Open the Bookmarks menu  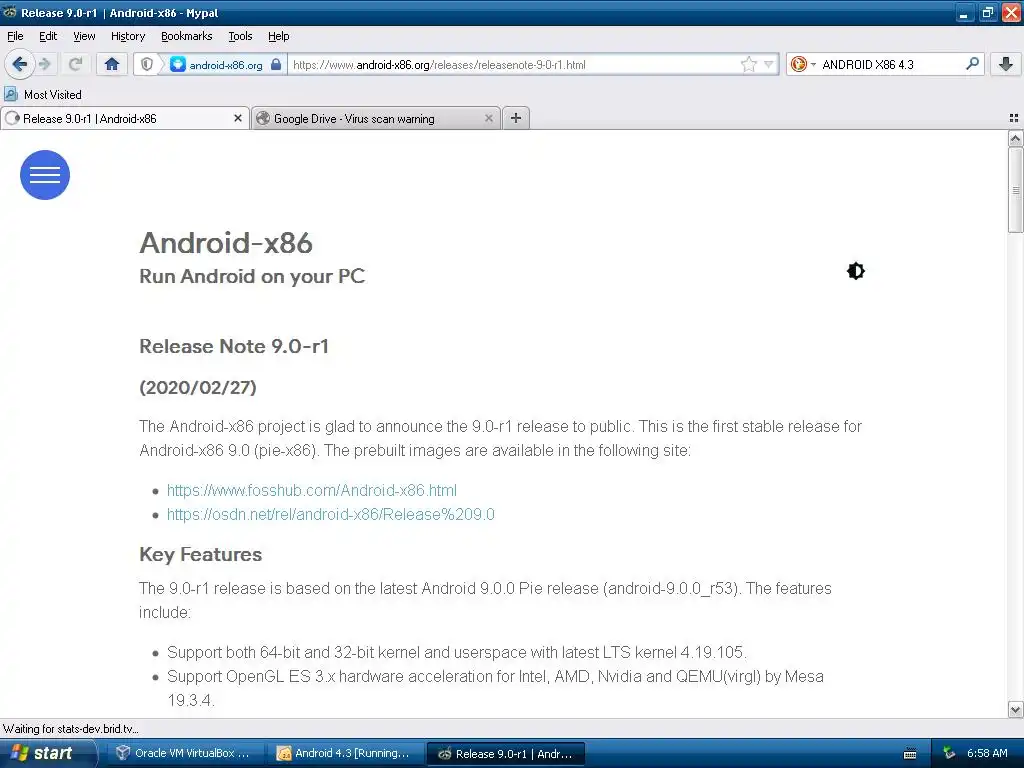187,36
